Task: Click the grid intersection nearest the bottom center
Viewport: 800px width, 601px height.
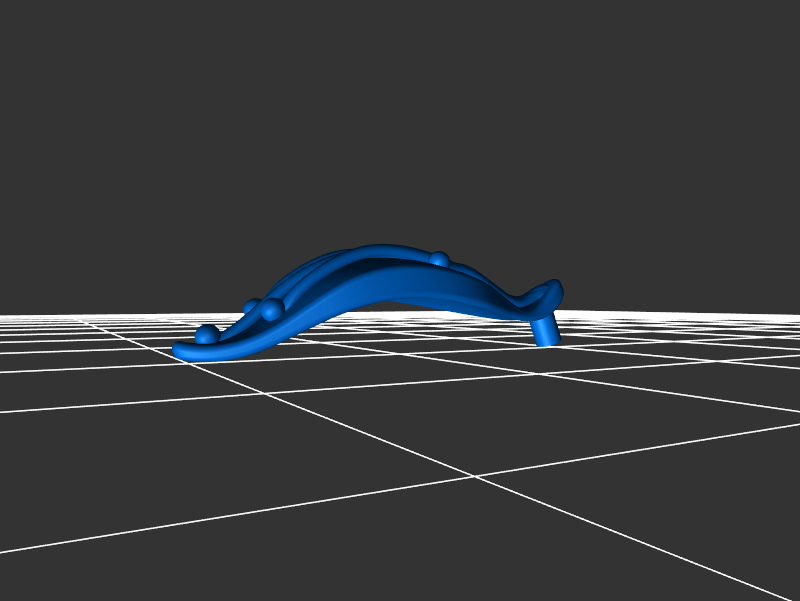Action: pyautogui.click(x=476, y=476)
